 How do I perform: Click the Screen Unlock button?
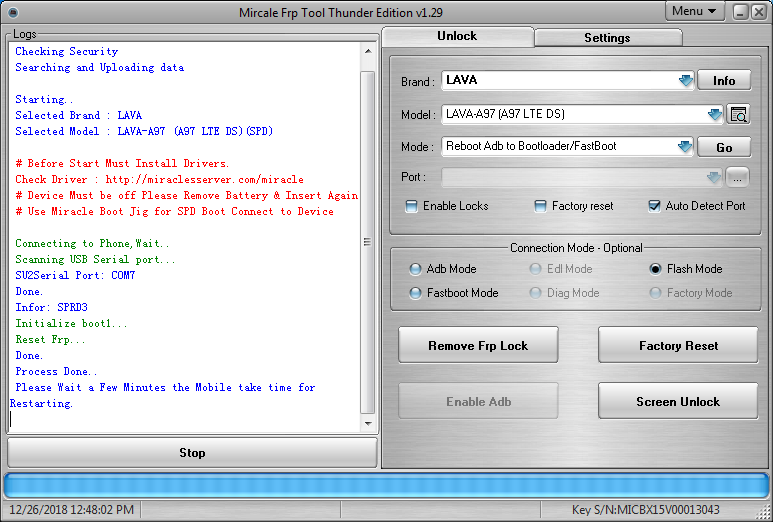(678, 401)
